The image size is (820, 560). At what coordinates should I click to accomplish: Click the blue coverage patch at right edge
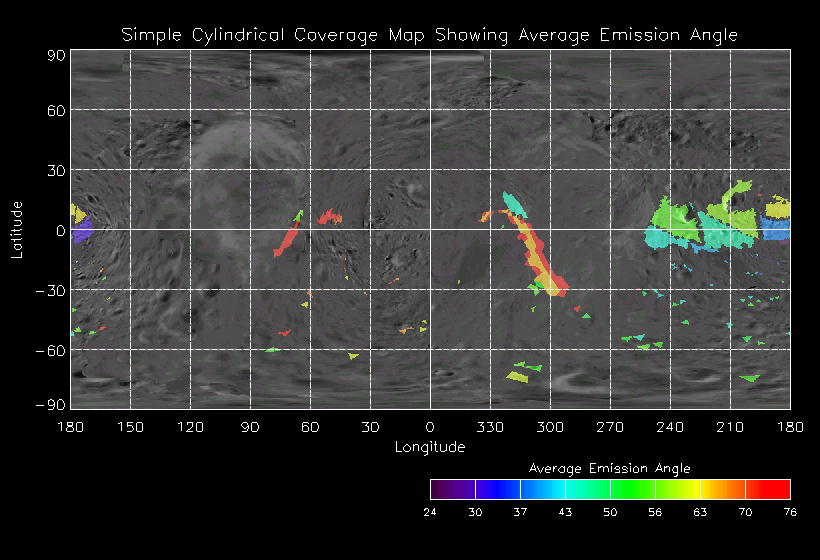[x=775, y=228]
